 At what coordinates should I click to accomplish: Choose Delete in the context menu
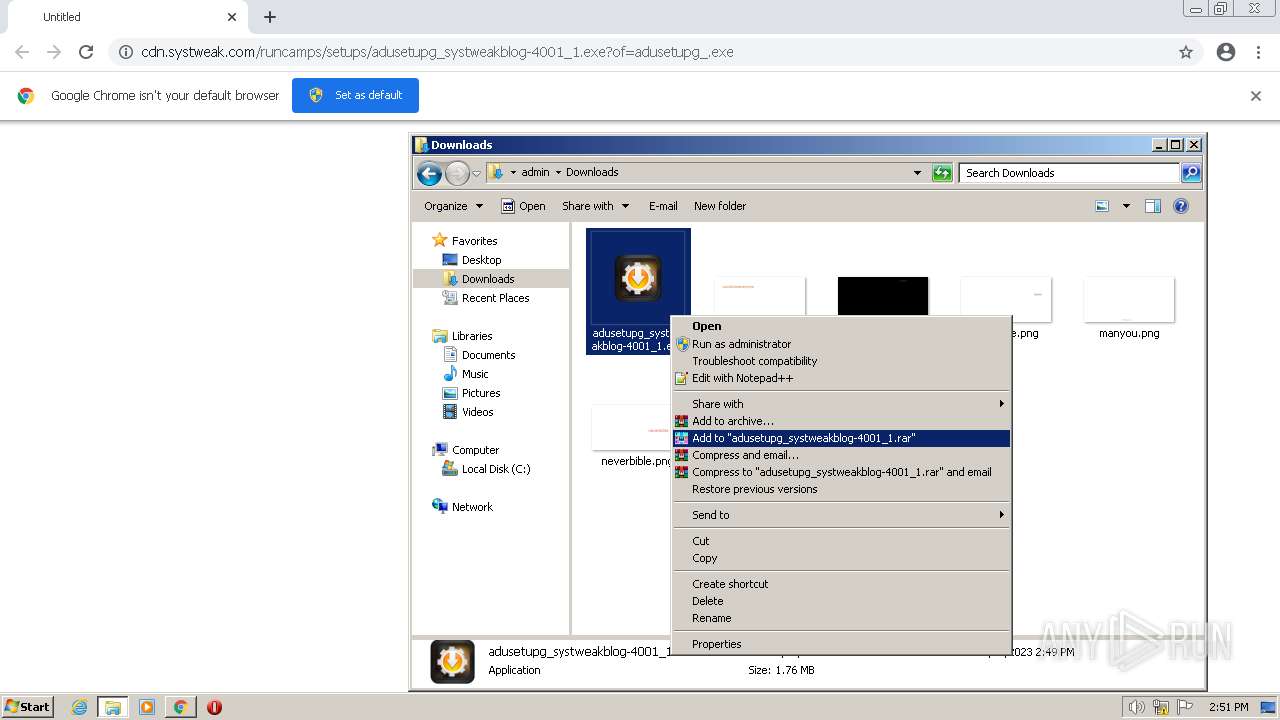(840, 601)
